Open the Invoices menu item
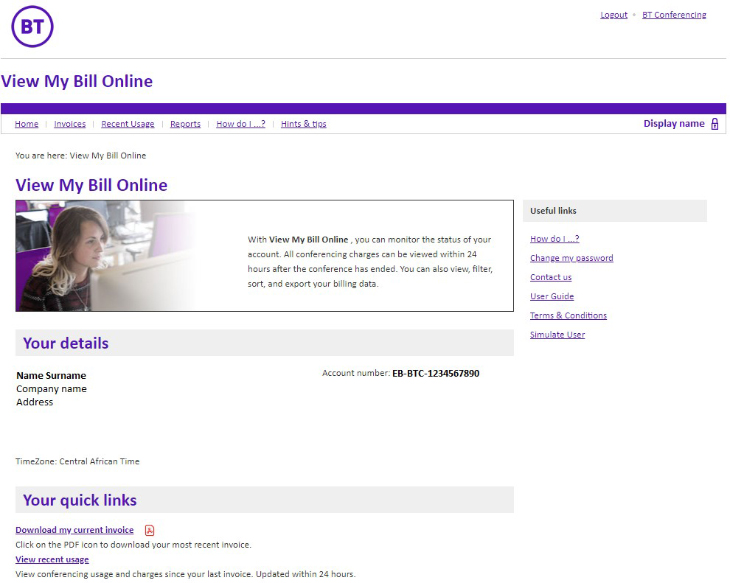The height and width of the screenshot is (583, 730). click(x=70, y=124)
